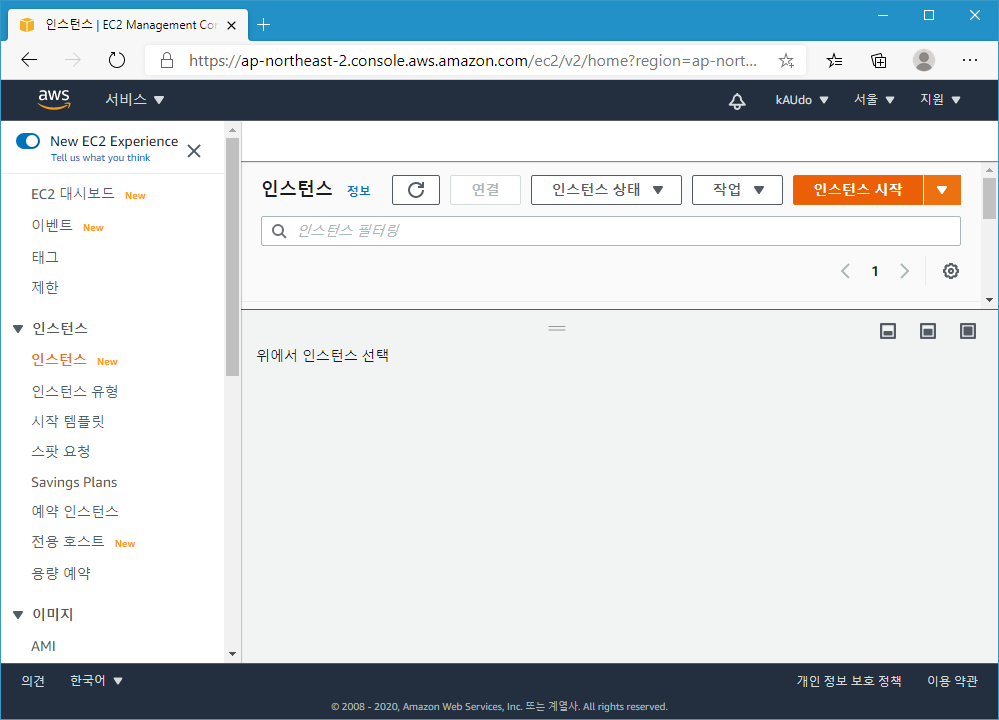999x720 pixels.
Task: Open a new browser tab
Action: click(263, 25)
